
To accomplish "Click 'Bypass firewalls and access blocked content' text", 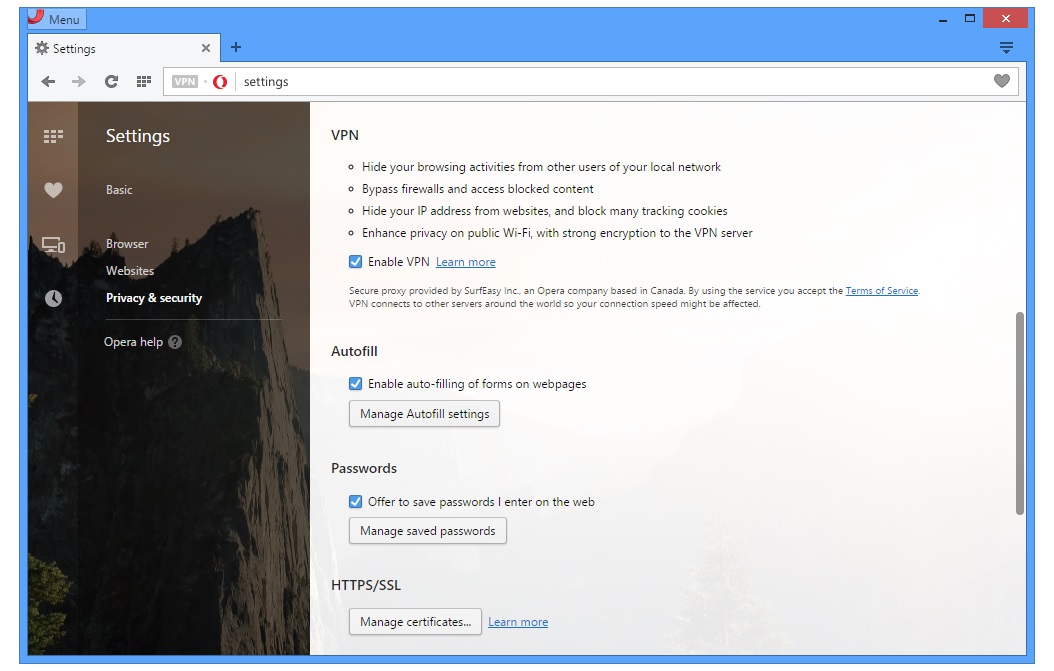I will [477, 189].
